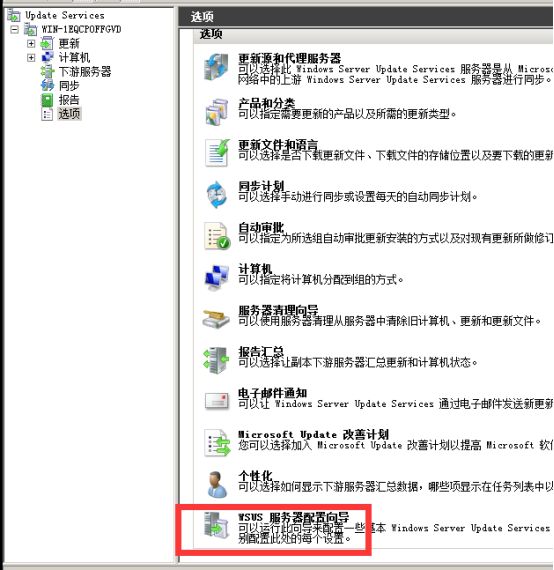
Task: Click the 选项 tree icon
Action: click(x=47, y=114)
